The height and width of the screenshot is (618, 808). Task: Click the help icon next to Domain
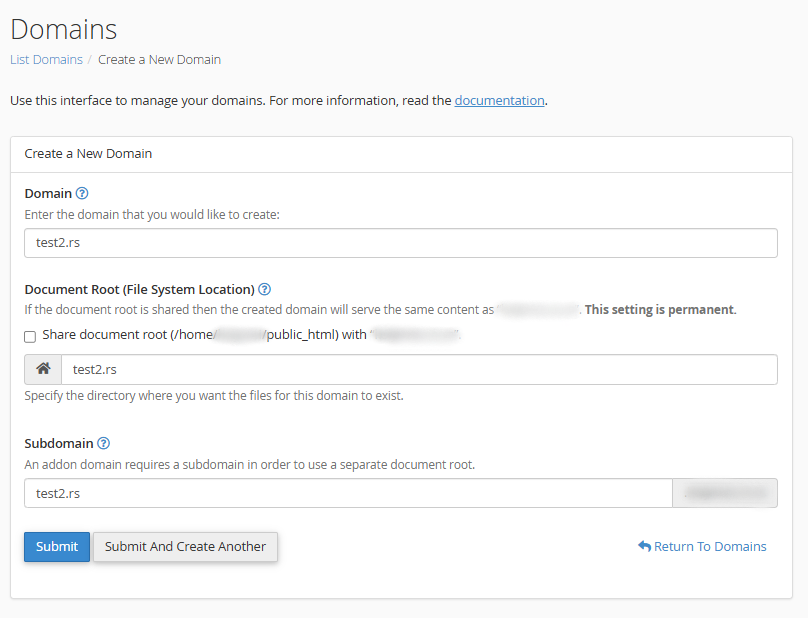(x=82, y=193)
